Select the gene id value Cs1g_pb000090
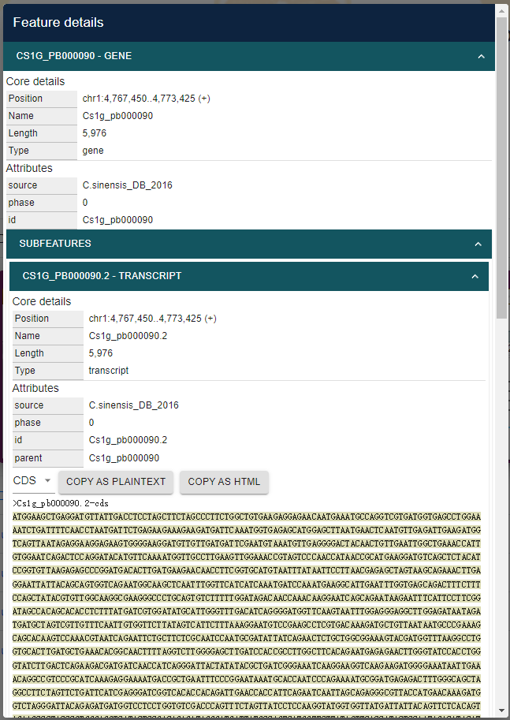The width and height of the screenshot is (510, 720). point(118,220)
